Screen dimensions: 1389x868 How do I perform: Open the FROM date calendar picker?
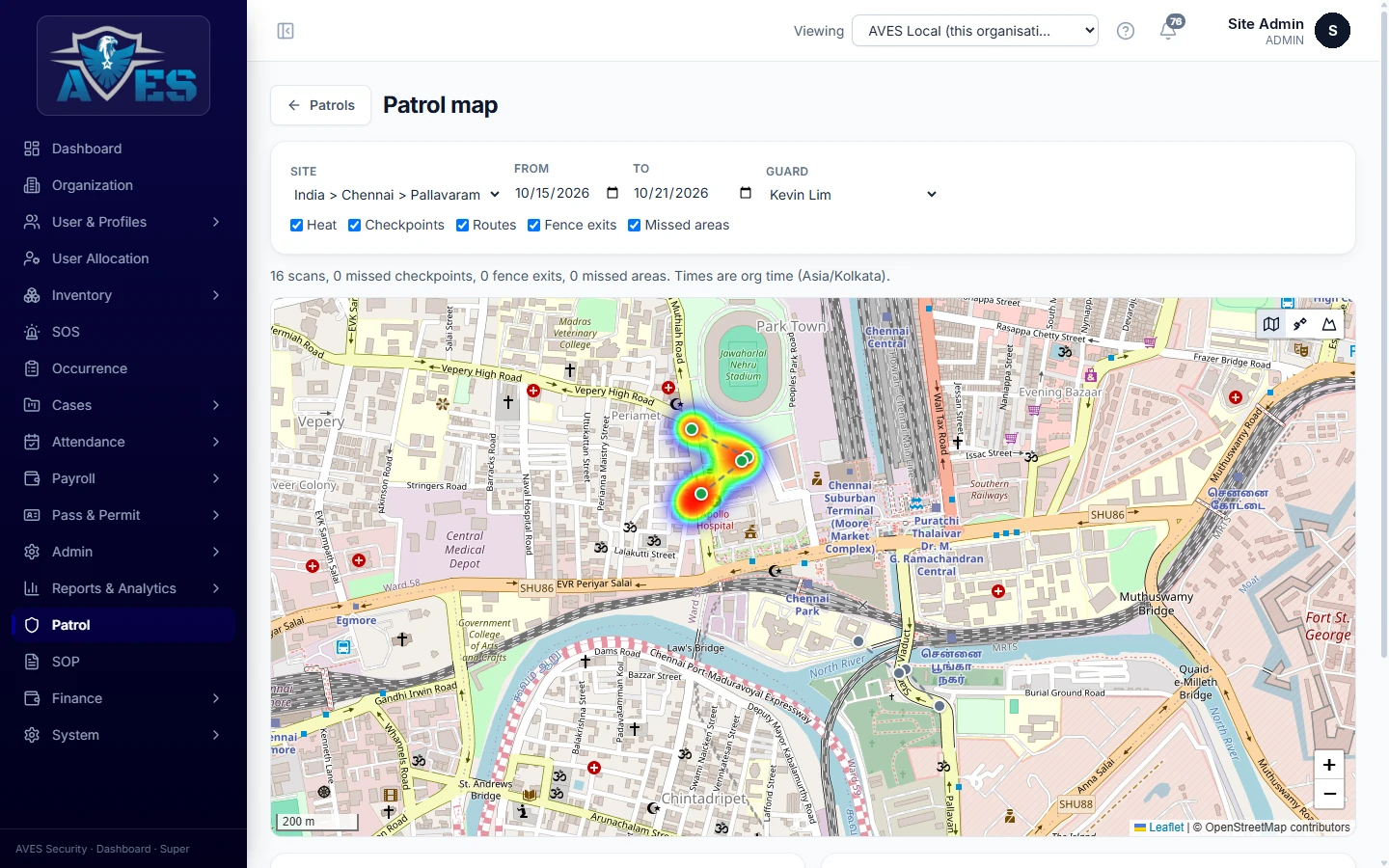[613, 193]
